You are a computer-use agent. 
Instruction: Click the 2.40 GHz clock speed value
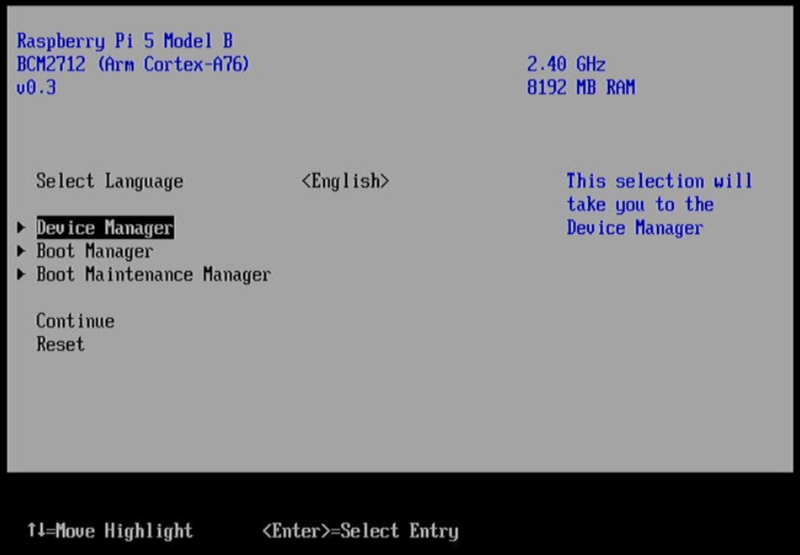tap(566, 64)
